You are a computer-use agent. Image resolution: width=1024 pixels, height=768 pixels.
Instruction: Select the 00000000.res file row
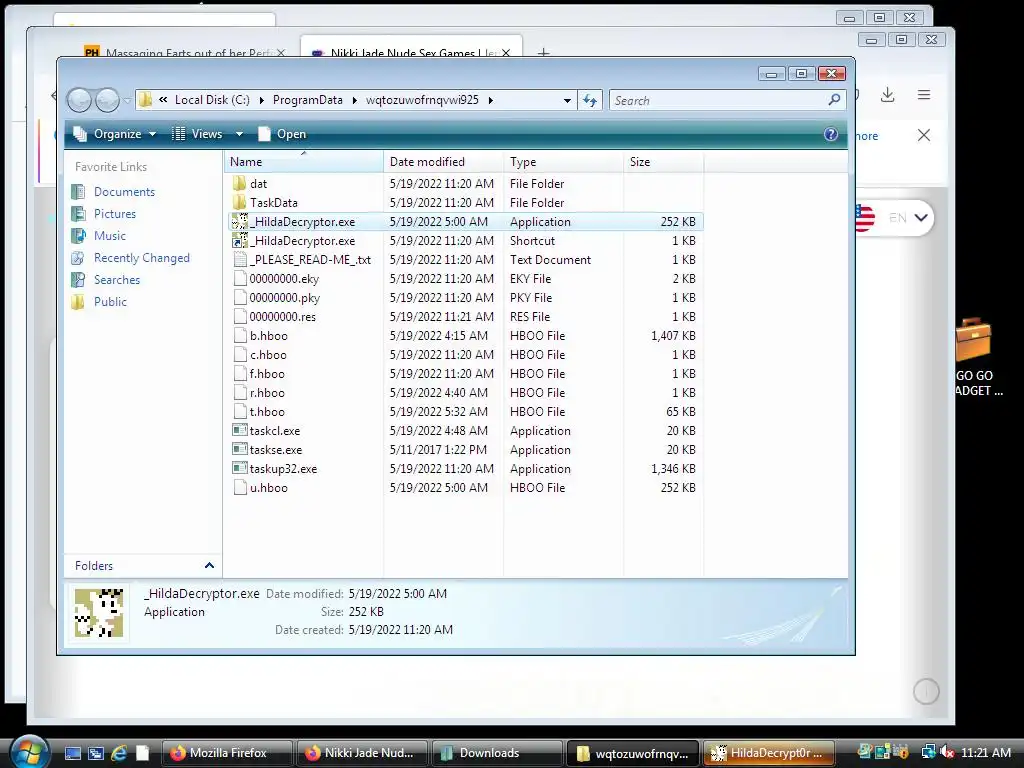466,317
